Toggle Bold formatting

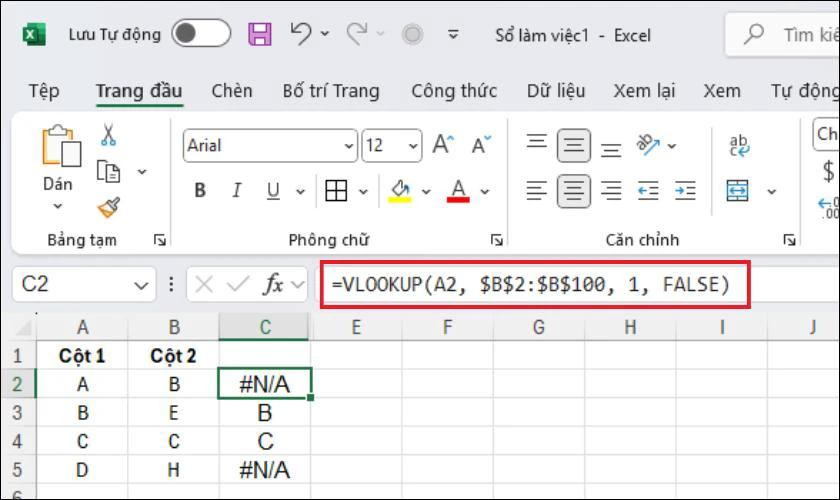pyautogui.click(x=200, y=190)
